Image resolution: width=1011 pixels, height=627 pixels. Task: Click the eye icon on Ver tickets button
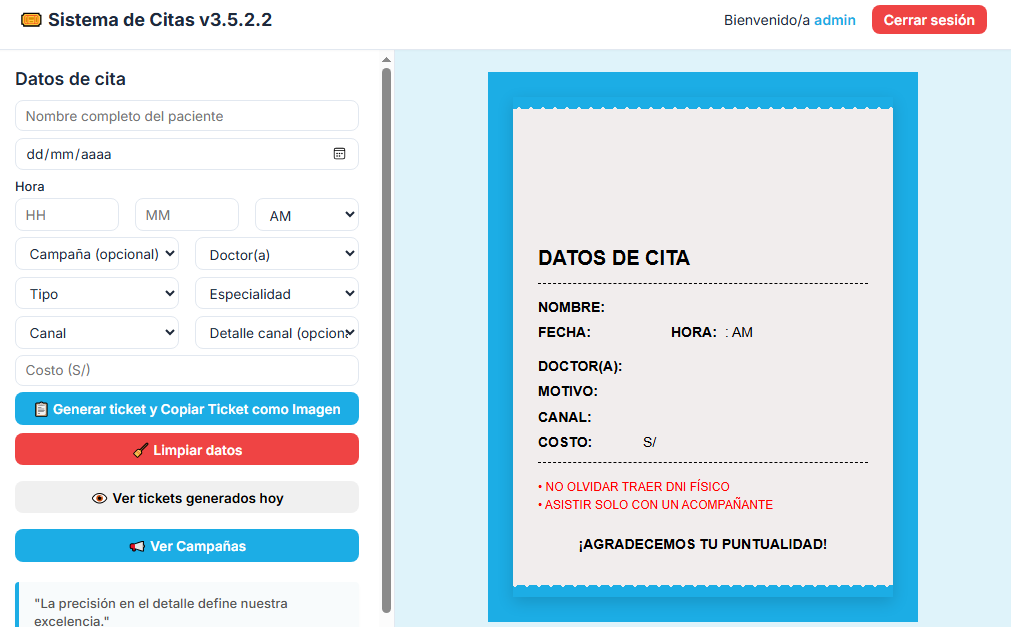click(99, 499)
